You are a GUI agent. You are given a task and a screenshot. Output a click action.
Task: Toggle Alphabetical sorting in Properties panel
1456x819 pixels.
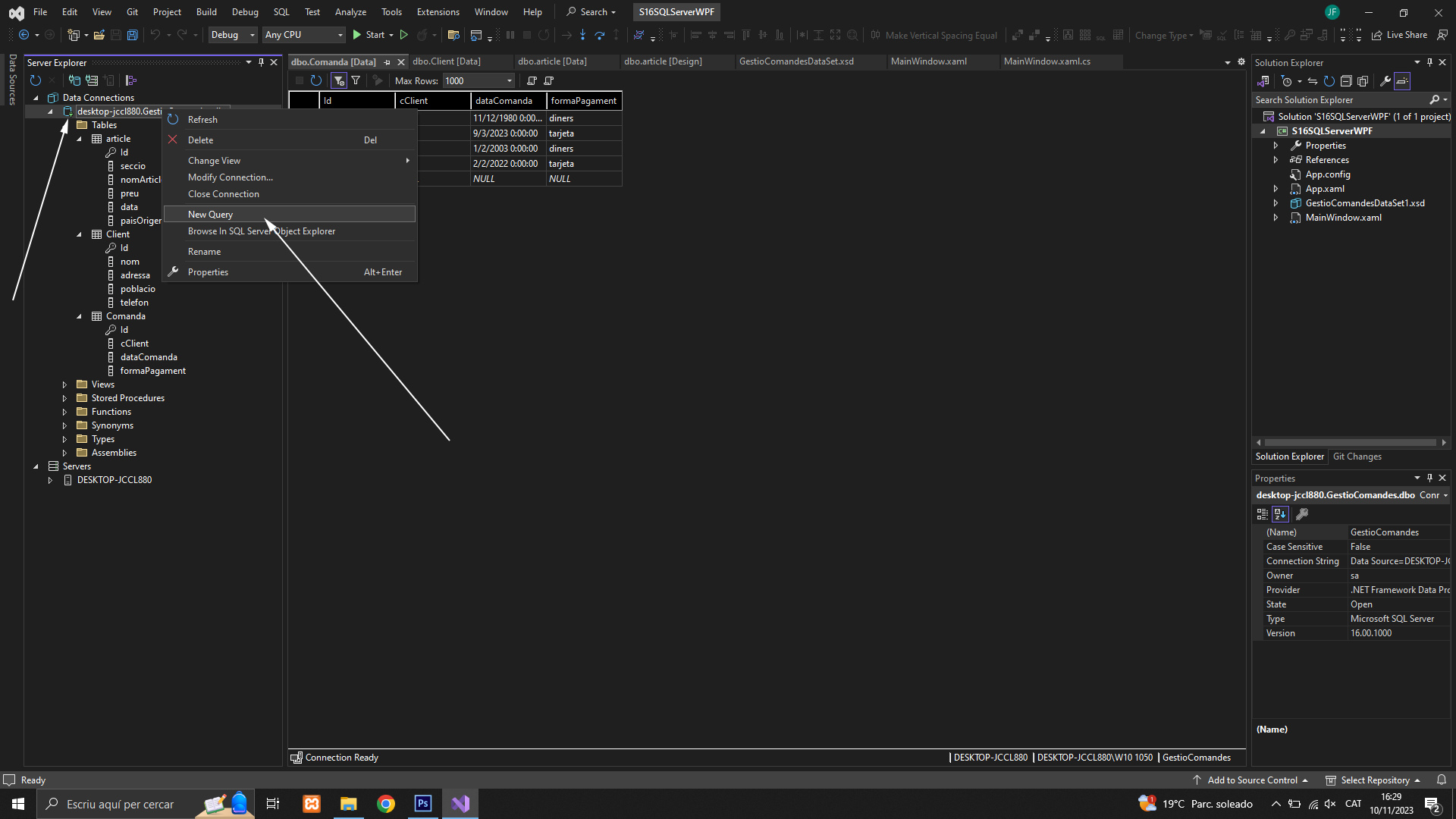click(1280, 514)
